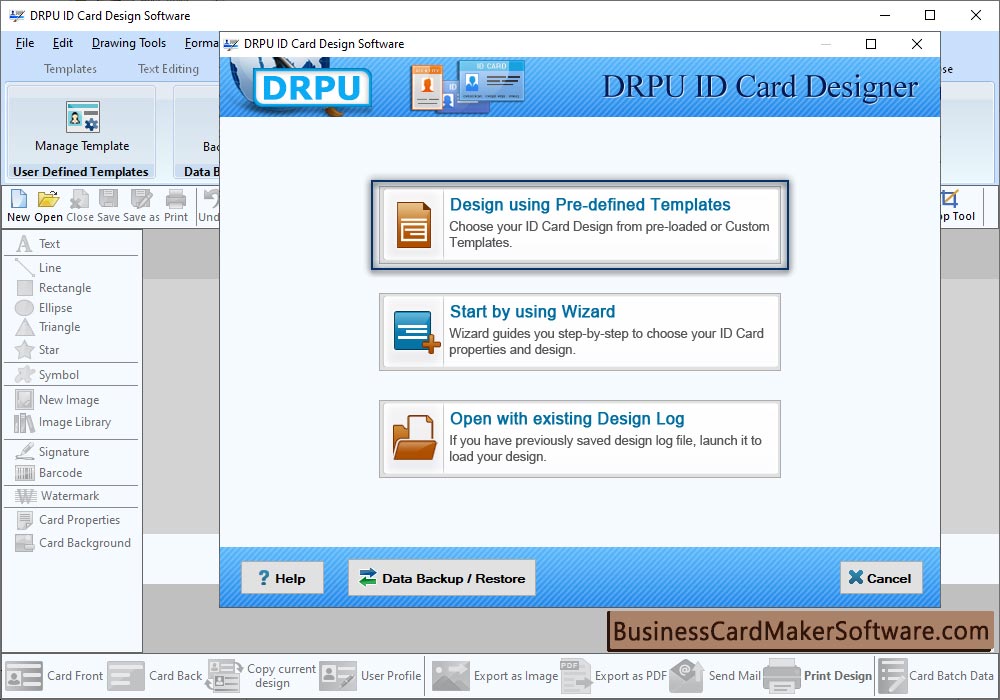Add a Watermark element
The height and width of the screenshot is (700, 1000).
pyautogui.click(x=57, y=496)
